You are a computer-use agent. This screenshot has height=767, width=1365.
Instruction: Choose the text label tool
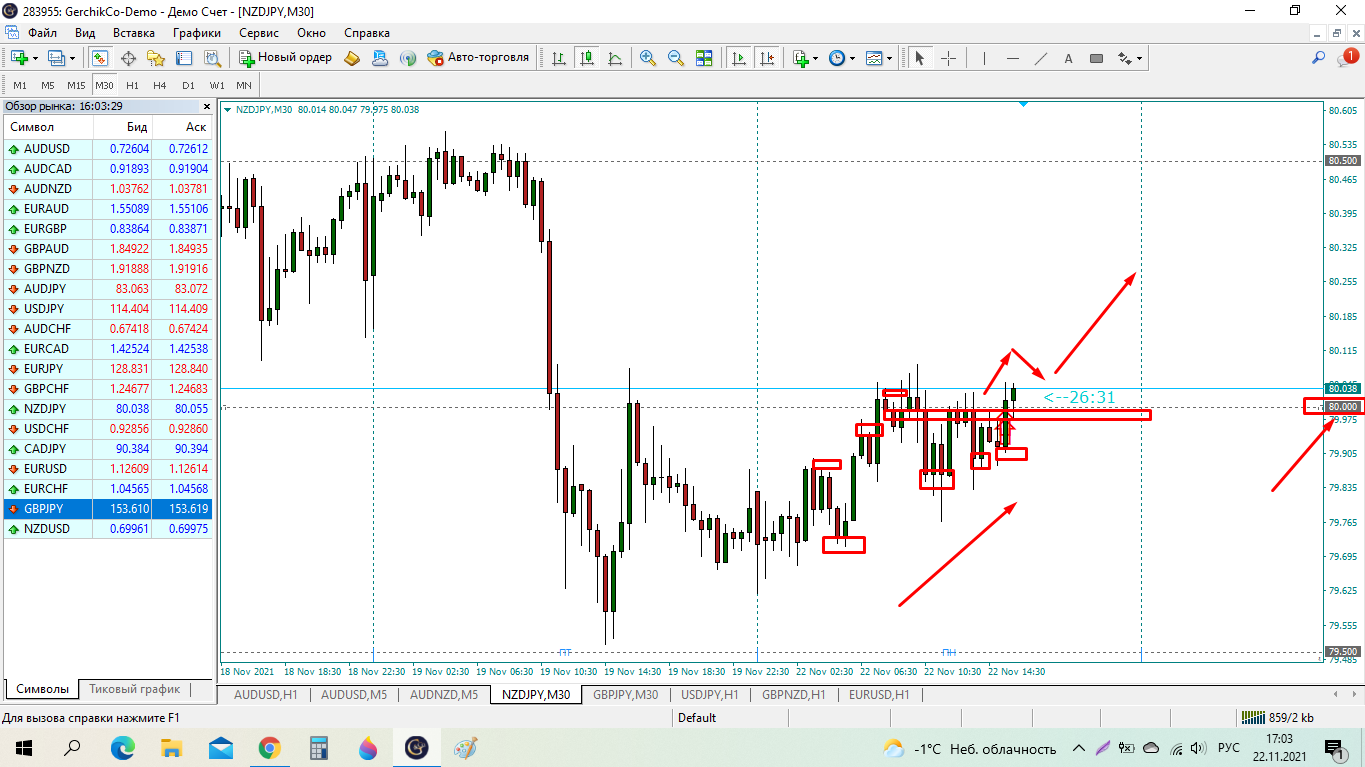(x=1068, y=58)
